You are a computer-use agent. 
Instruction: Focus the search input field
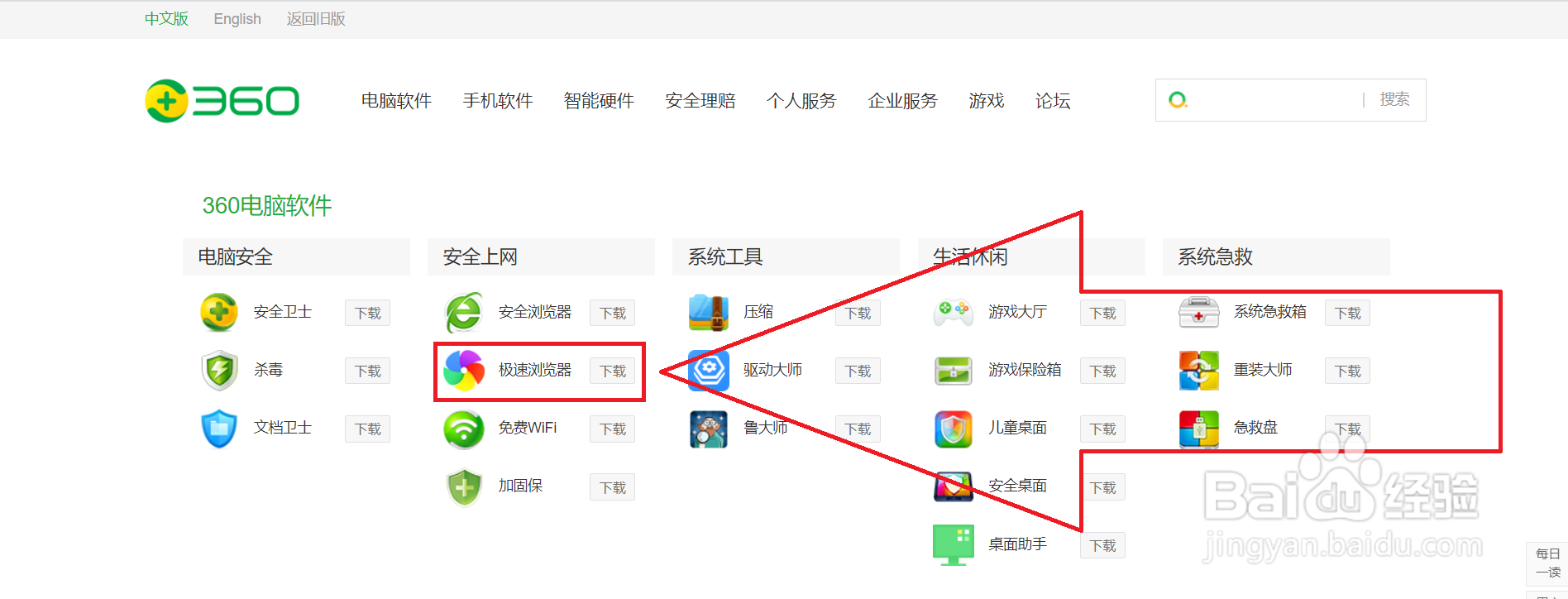1275,100
